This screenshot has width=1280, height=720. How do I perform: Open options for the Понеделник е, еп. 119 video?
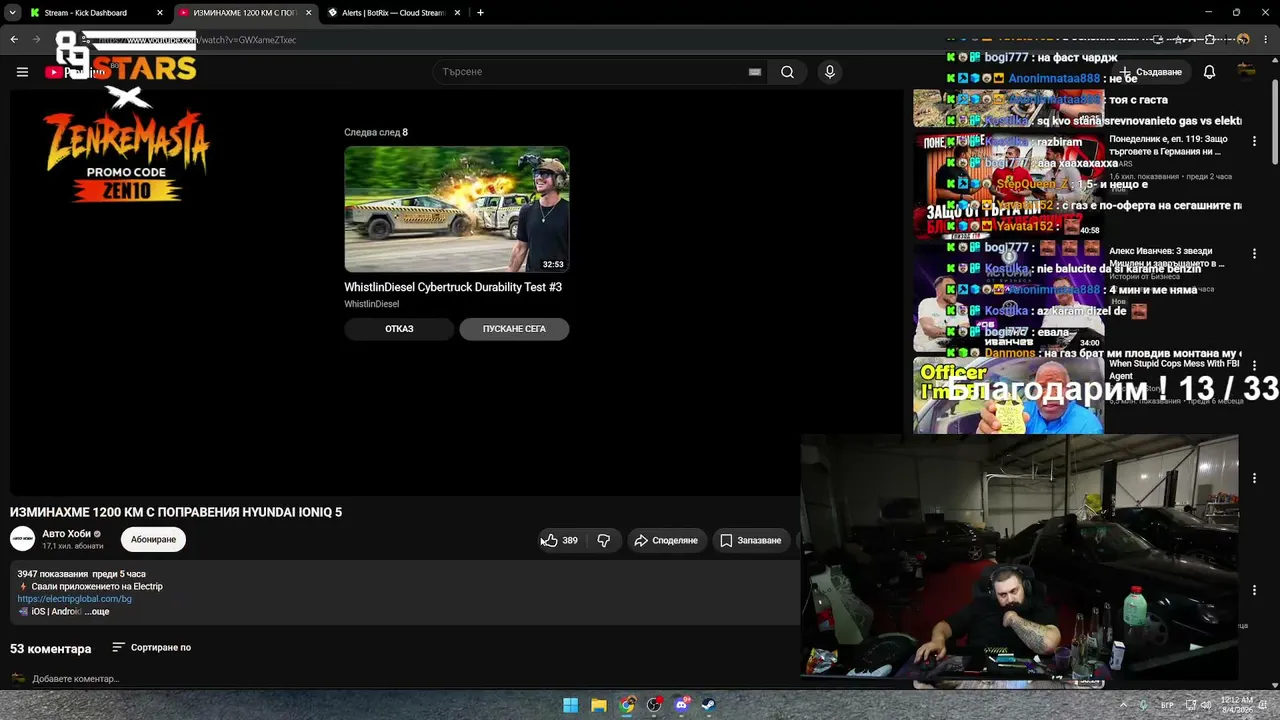click(1254, 141)
